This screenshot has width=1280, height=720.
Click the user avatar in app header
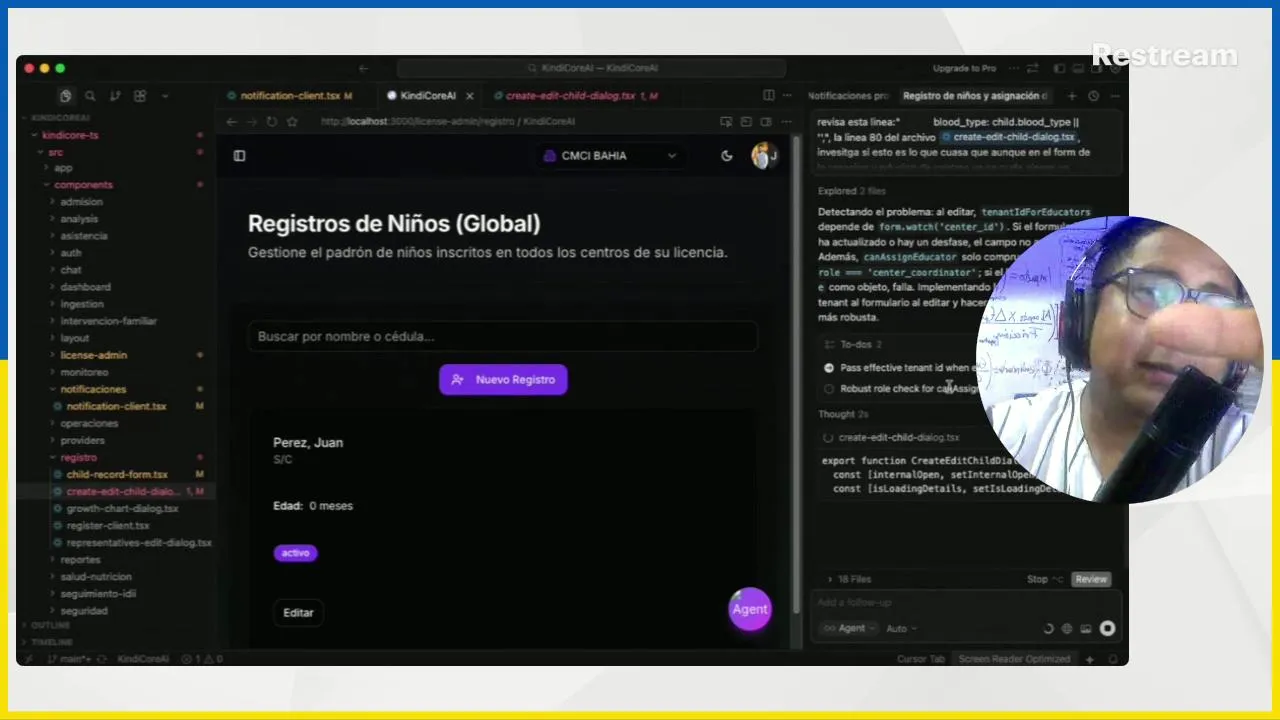pos(764,155)
